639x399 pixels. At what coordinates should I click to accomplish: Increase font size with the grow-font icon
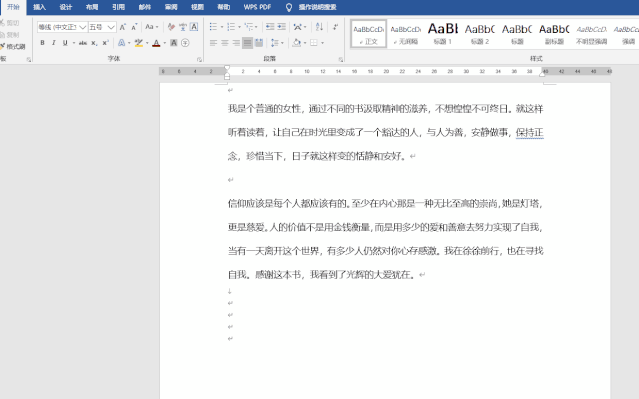(123, 27)
